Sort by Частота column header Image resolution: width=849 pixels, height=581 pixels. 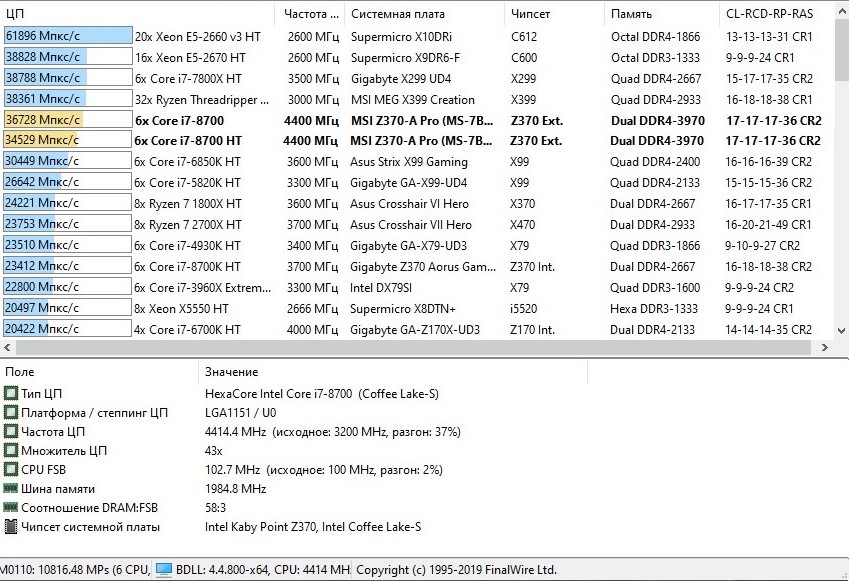(310, 14)
